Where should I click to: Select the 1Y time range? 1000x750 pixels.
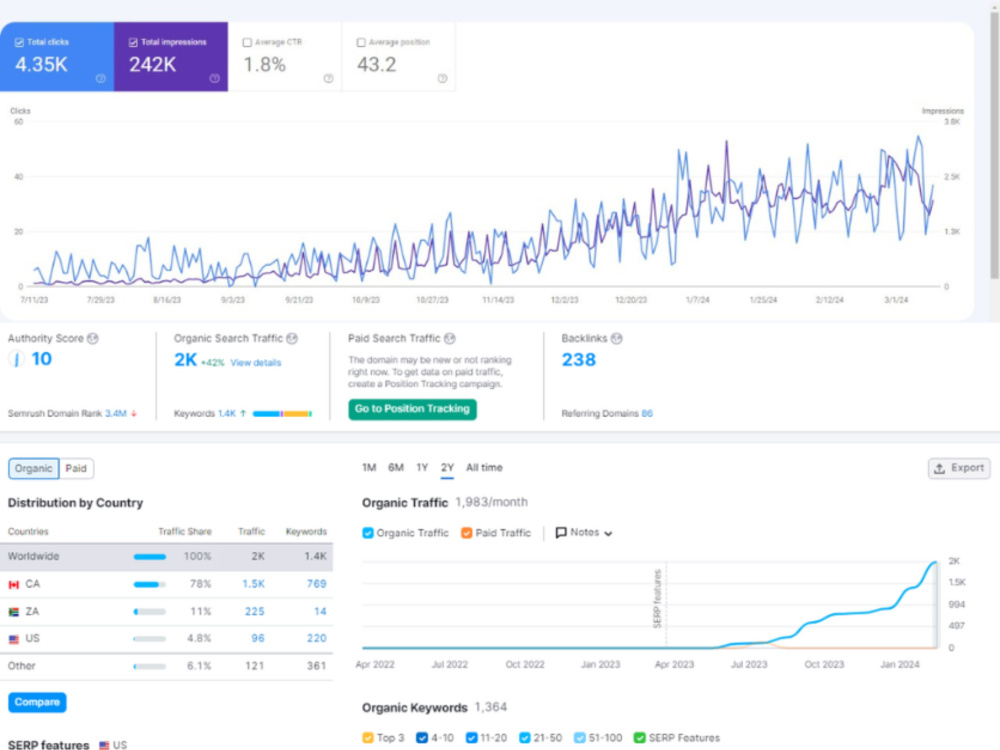(422, 468)
